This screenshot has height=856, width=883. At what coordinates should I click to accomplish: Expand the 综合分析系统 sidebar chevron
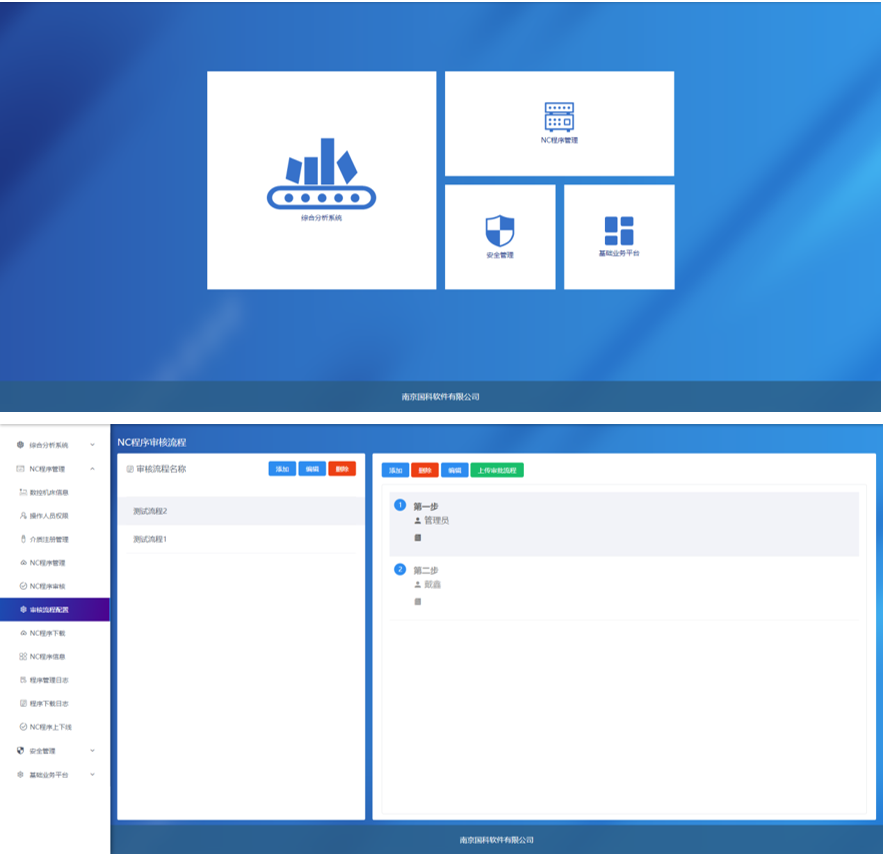coord(93,445)
